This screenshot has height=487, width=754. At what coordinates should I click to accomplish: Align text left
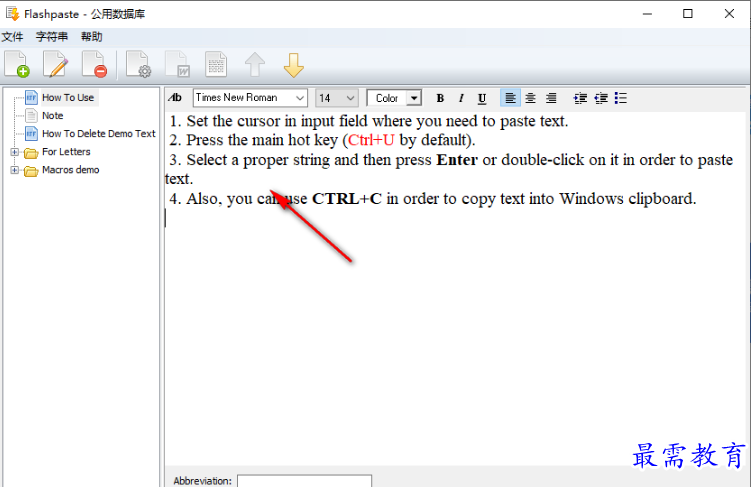click(x=510, y=98)
